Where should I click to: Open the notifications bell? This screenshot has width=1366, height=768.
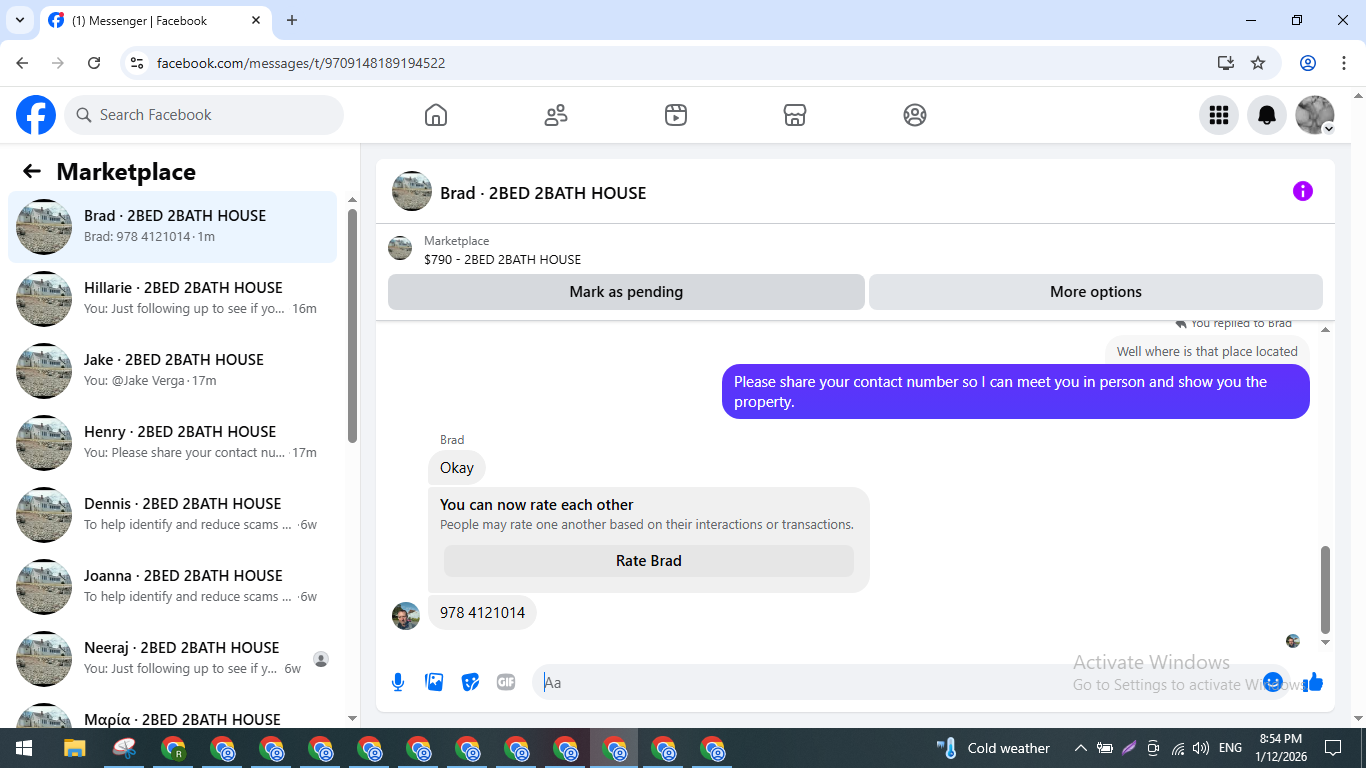click(x=1267, y=115)
